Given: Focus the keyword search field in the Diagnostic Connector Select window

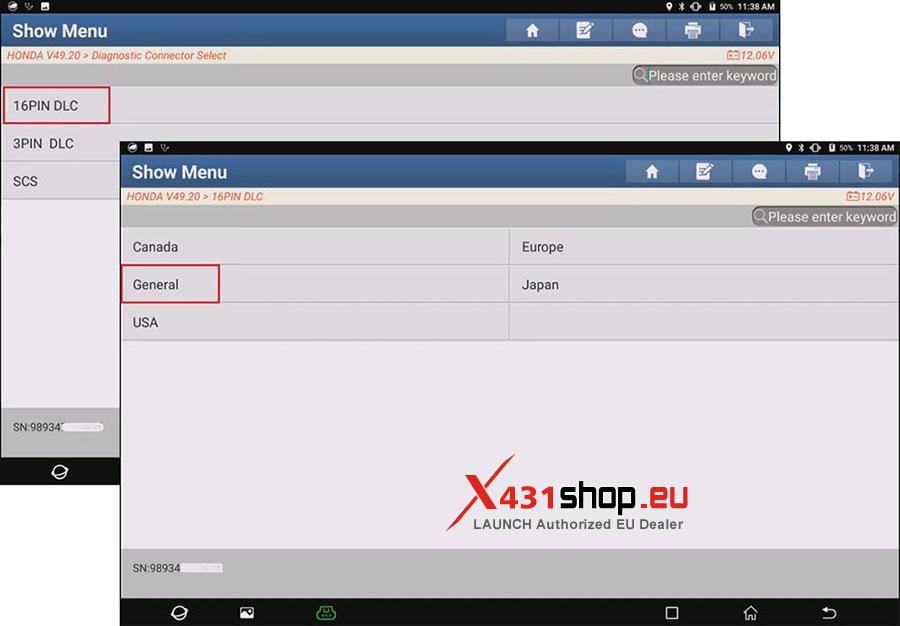Looking at the screenshot, I should pos(705,76).
